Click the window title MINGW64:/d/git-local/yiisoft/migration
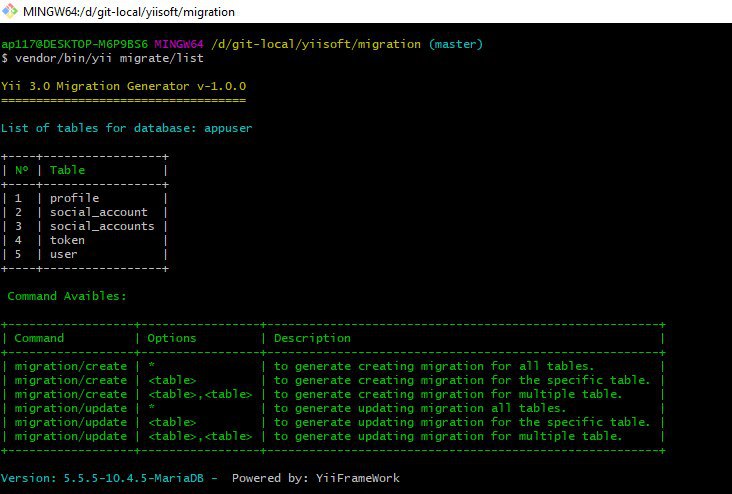Image resolution: width=732 pixels, height=494 pixels. pos(129,12)
